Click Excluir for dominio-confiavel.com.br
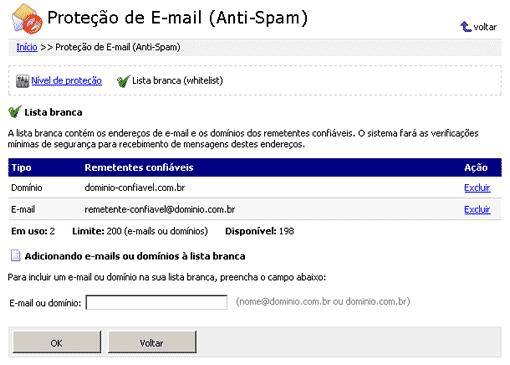 point(477,188)
